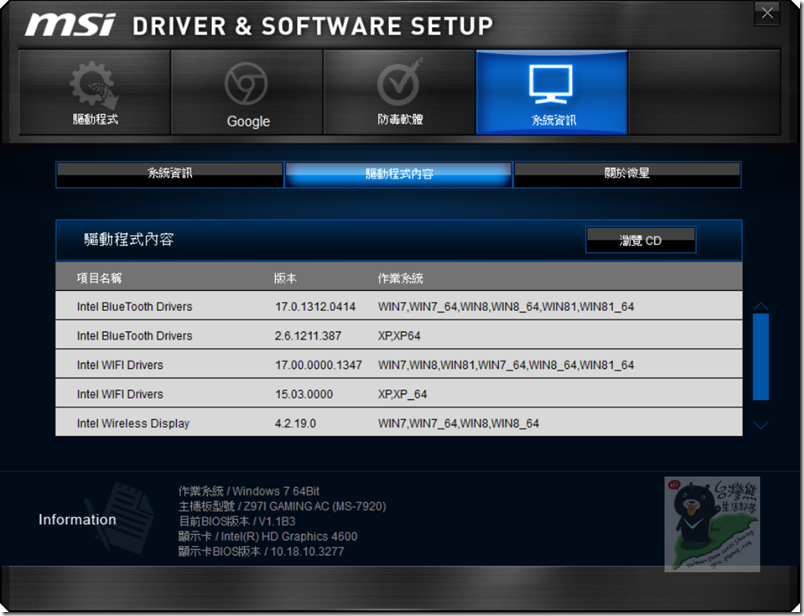
Task: Click version 2.6.1211.387 cell
Action: [x=308, y=336]
